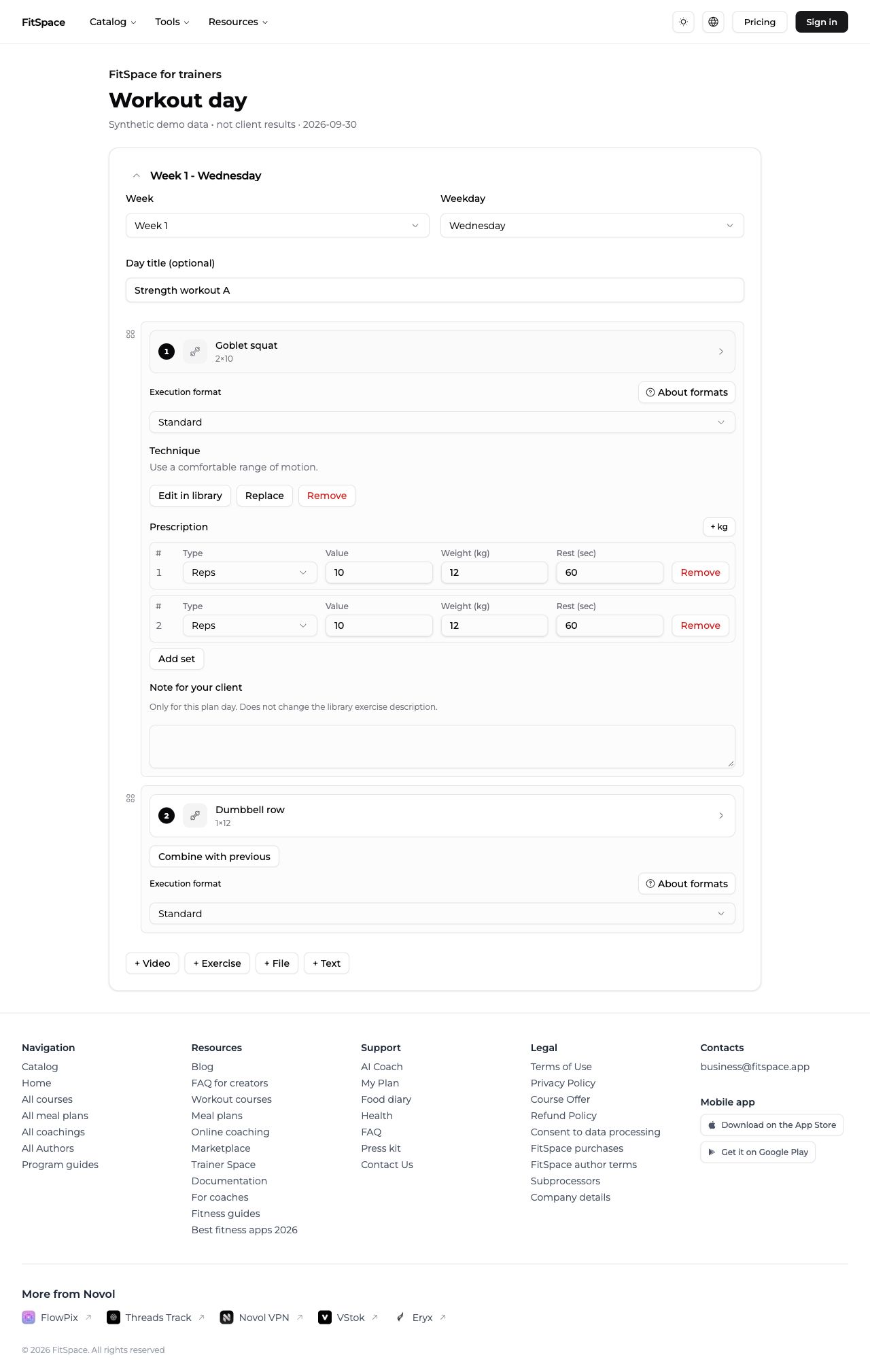Toggle the light/dark theme sun icon
Screen dimensions: 870x1372
[683, 22]
